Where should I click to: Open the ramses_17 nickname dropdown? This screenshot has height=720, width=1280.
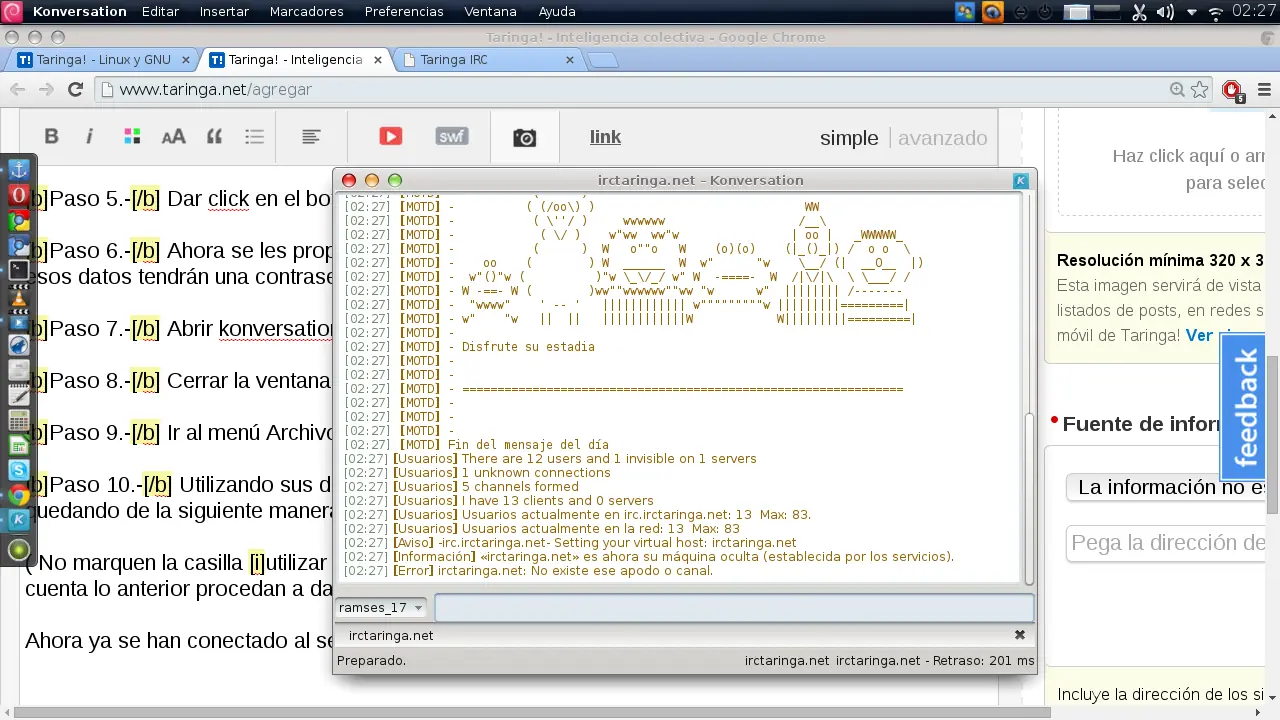(381, 607)
